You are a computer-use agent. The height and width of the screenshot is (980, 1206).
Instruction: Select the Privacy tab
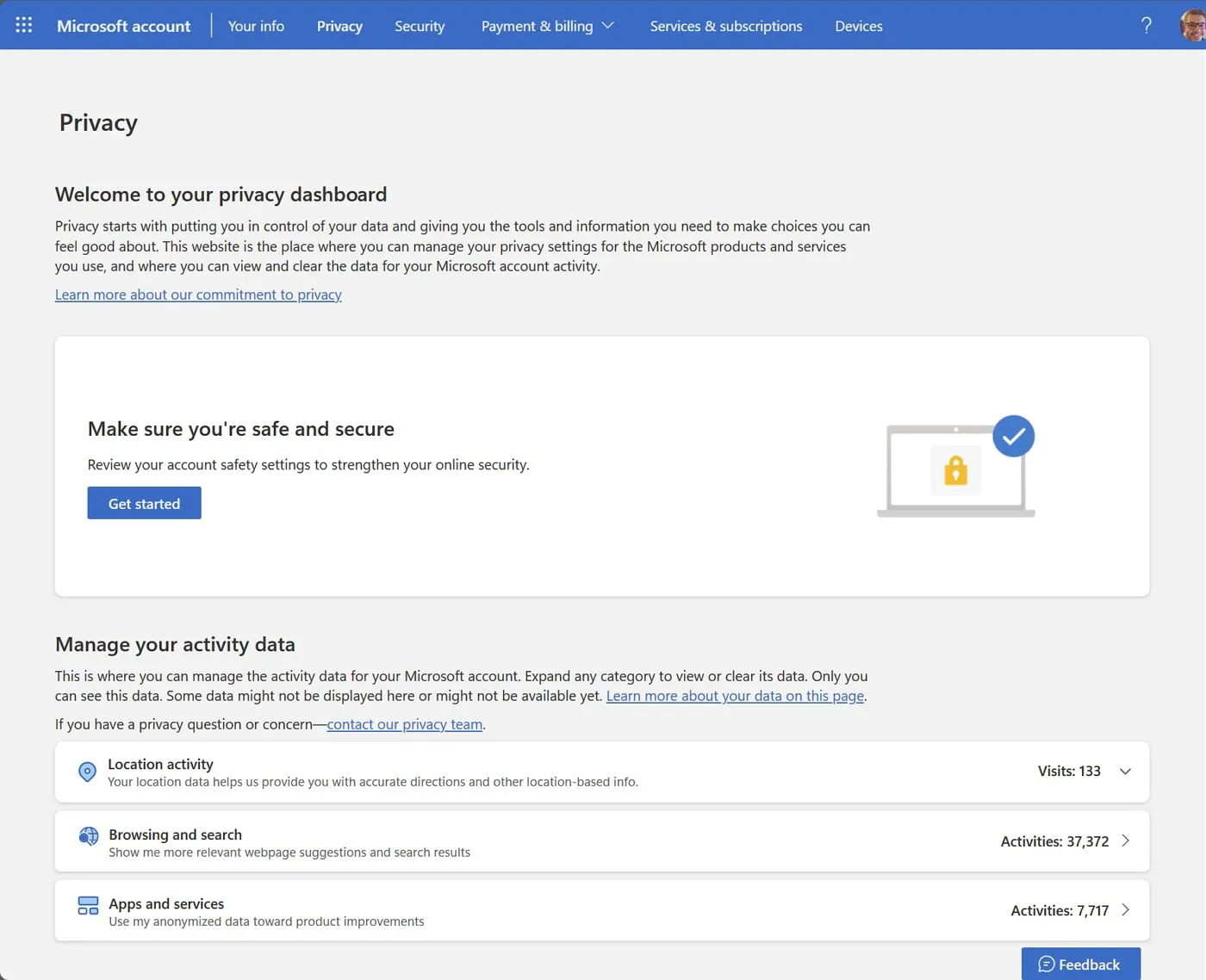pos(339,26)
